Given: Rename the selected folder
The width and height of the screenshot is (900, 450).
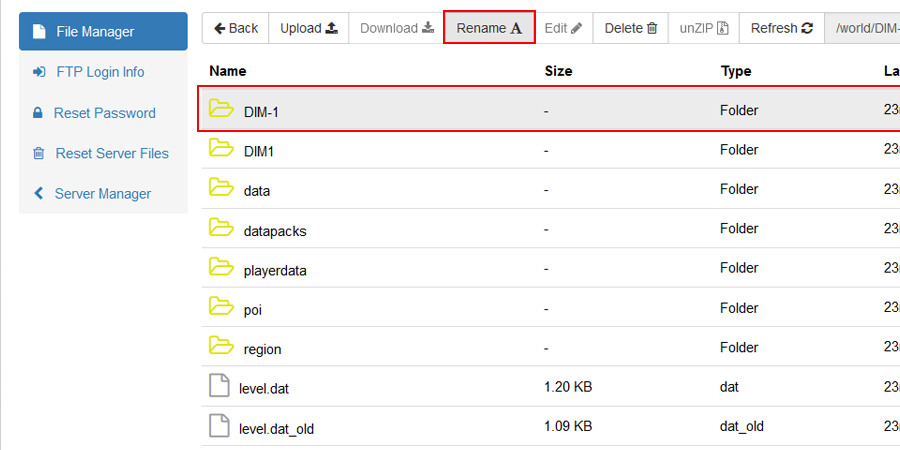Looking at the screenshot, I should point(489,28).
